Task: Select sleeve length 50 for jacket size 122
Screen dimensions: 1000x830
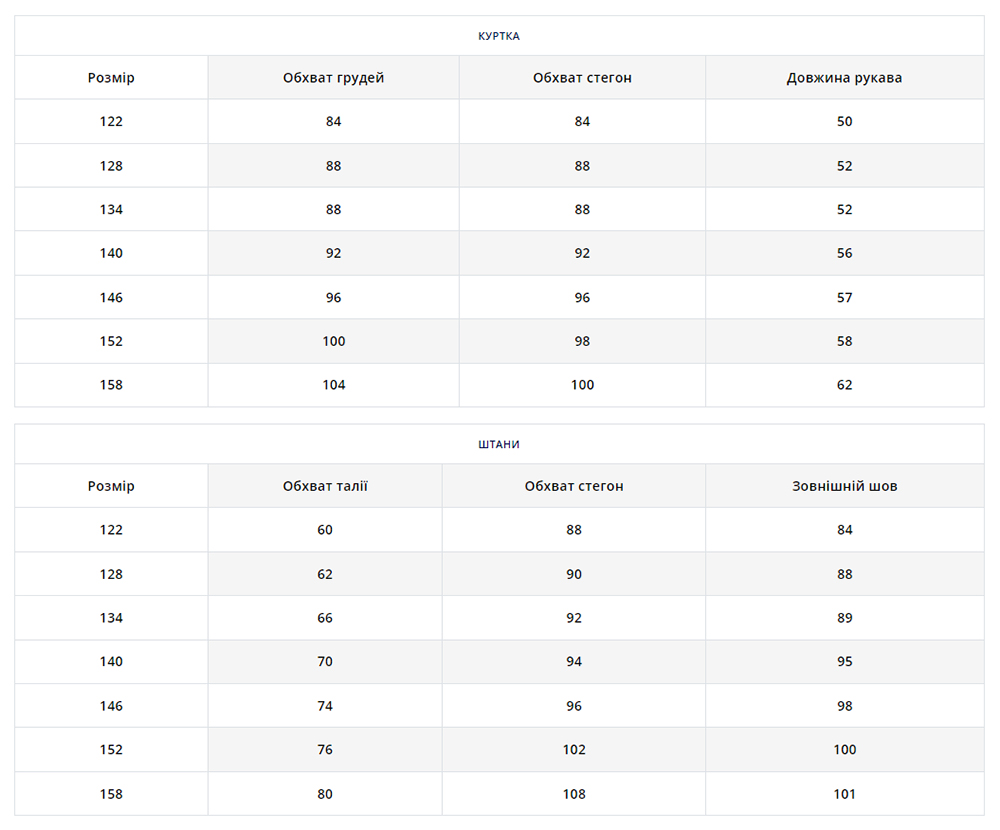Action: pyautogui.click(x=844, y=121)
